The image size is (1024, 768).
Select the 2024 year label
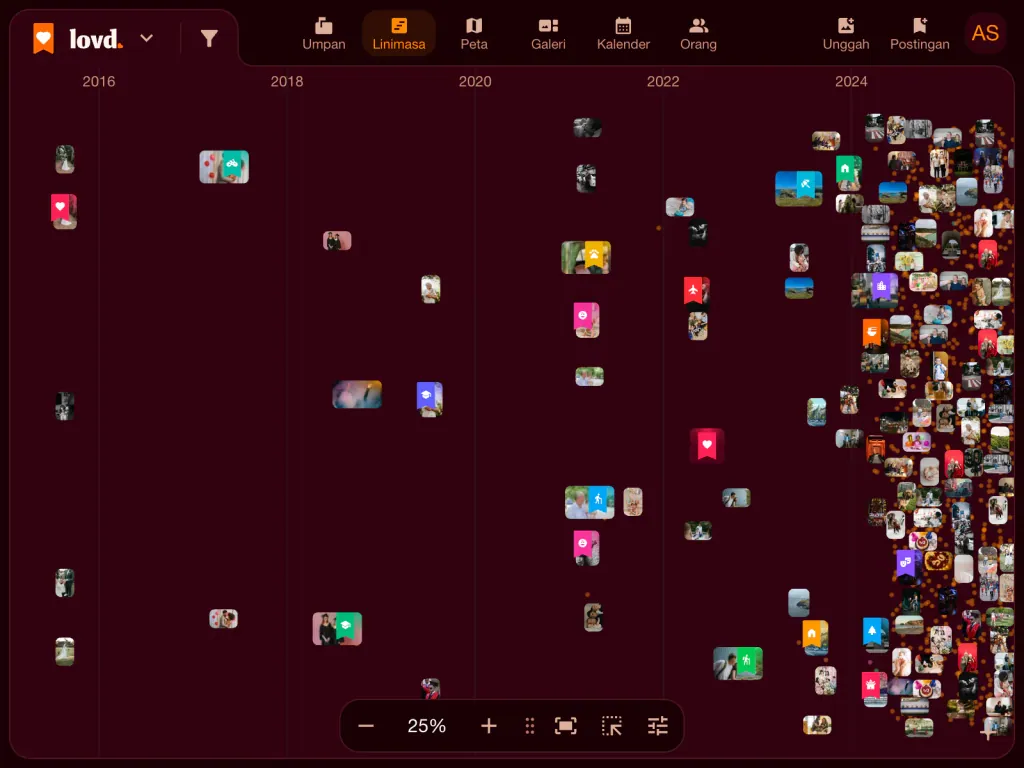pyautogui.click(x=851, y=82)
